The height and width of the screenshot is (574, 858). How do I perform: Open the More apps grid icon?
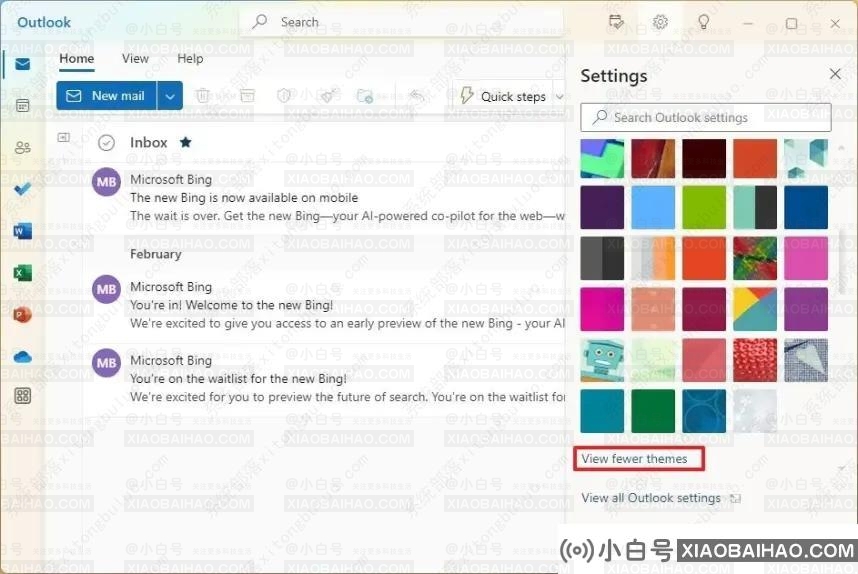[22, 396]
